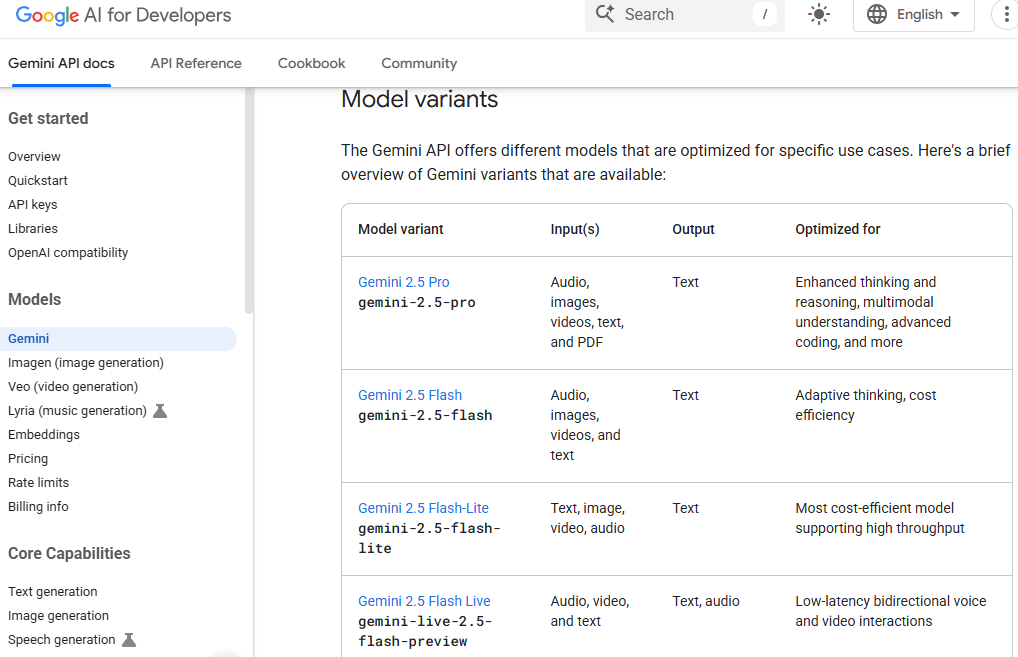Click the gemini-live-2.5-flash-preview model code
Viewport: 1018px width, 657px height.
tap(425, 631)
